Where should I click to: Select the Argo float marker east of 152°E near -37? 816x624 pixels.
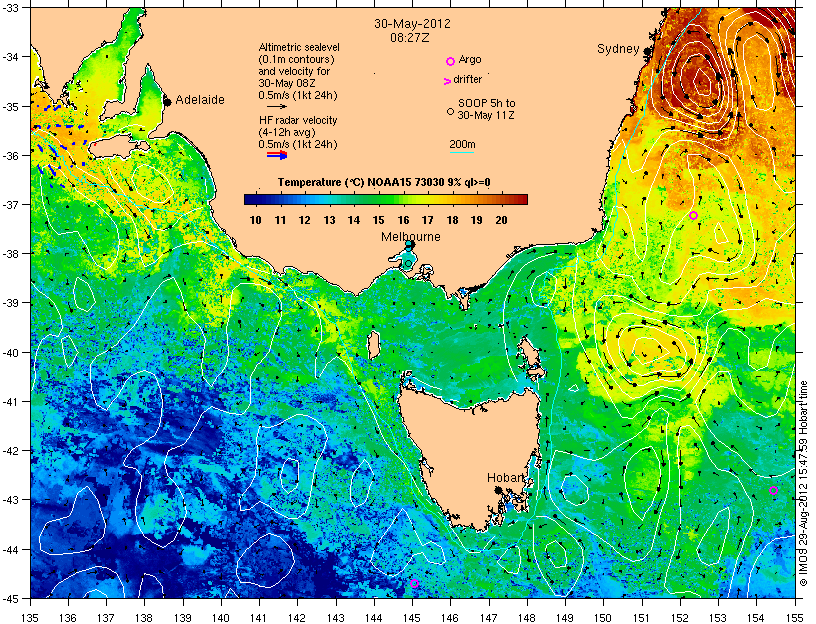tap(693, 215)
